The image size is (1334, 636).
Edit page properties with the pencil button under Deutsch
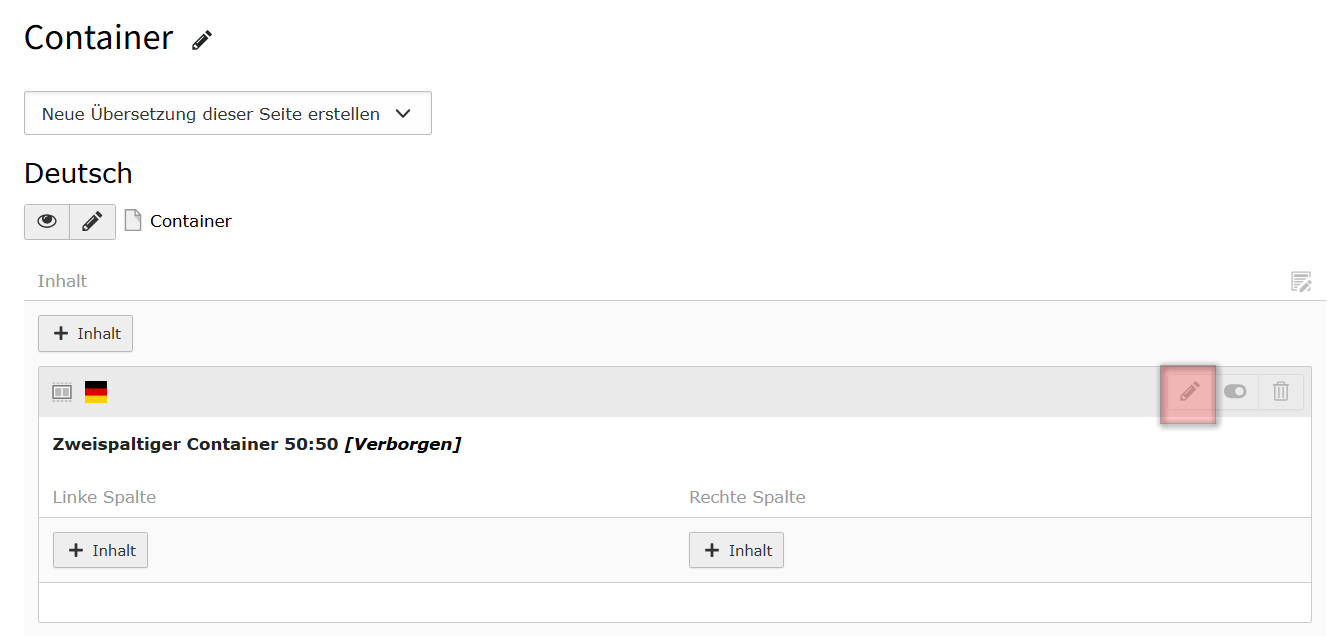(92, 222)
